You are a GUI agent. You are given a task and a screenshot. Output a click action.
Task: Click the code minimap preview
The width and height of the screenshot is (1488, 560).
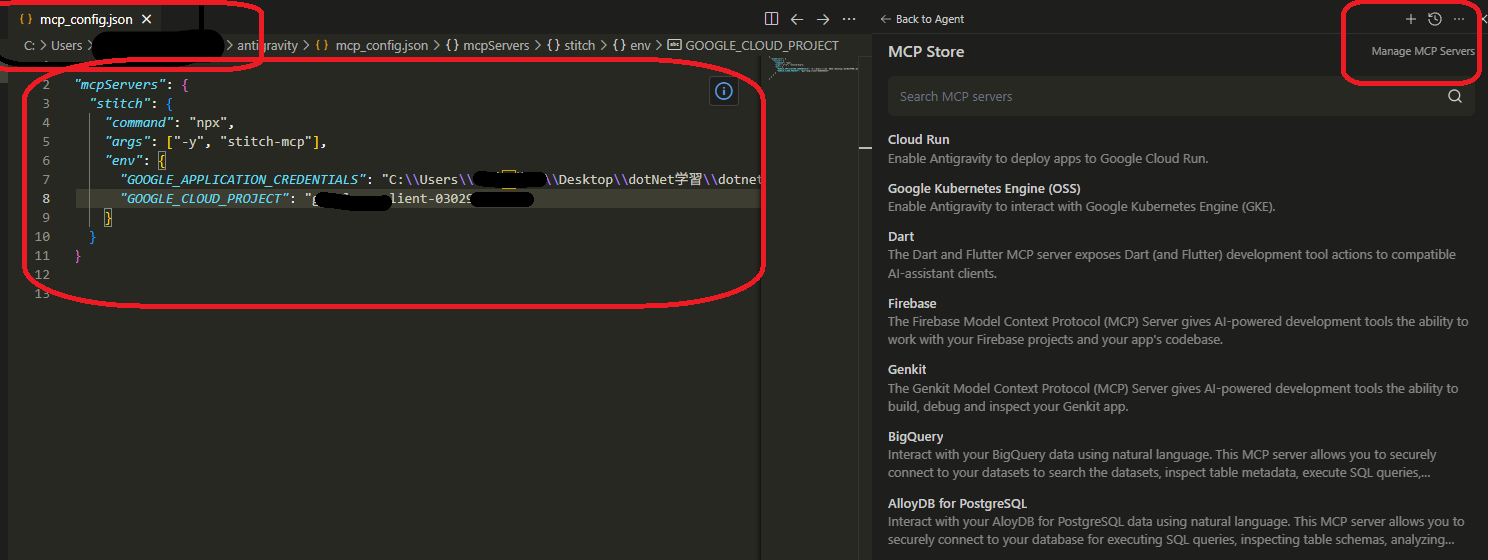pos(810,70)
